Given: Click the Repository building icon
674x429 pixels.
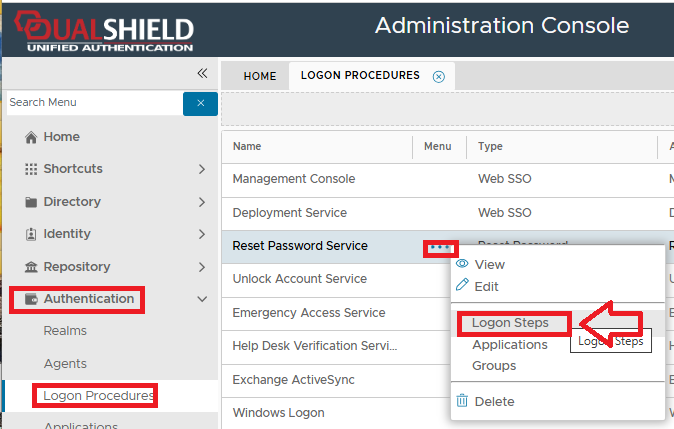Looking at the screenshot, I should point(31,267).
